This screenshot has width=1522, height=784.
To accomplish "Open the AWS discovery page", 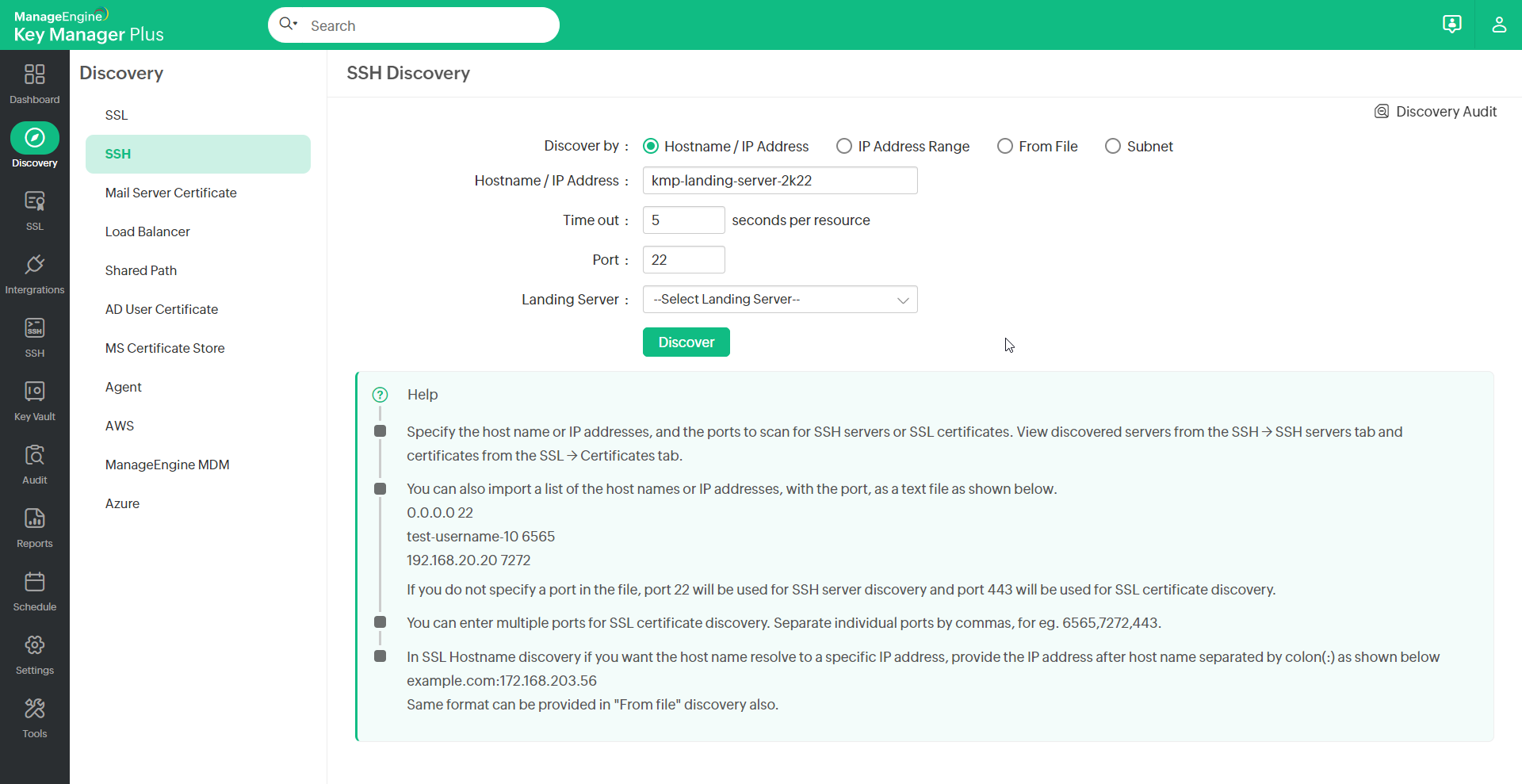I will [x=119, y=426].
